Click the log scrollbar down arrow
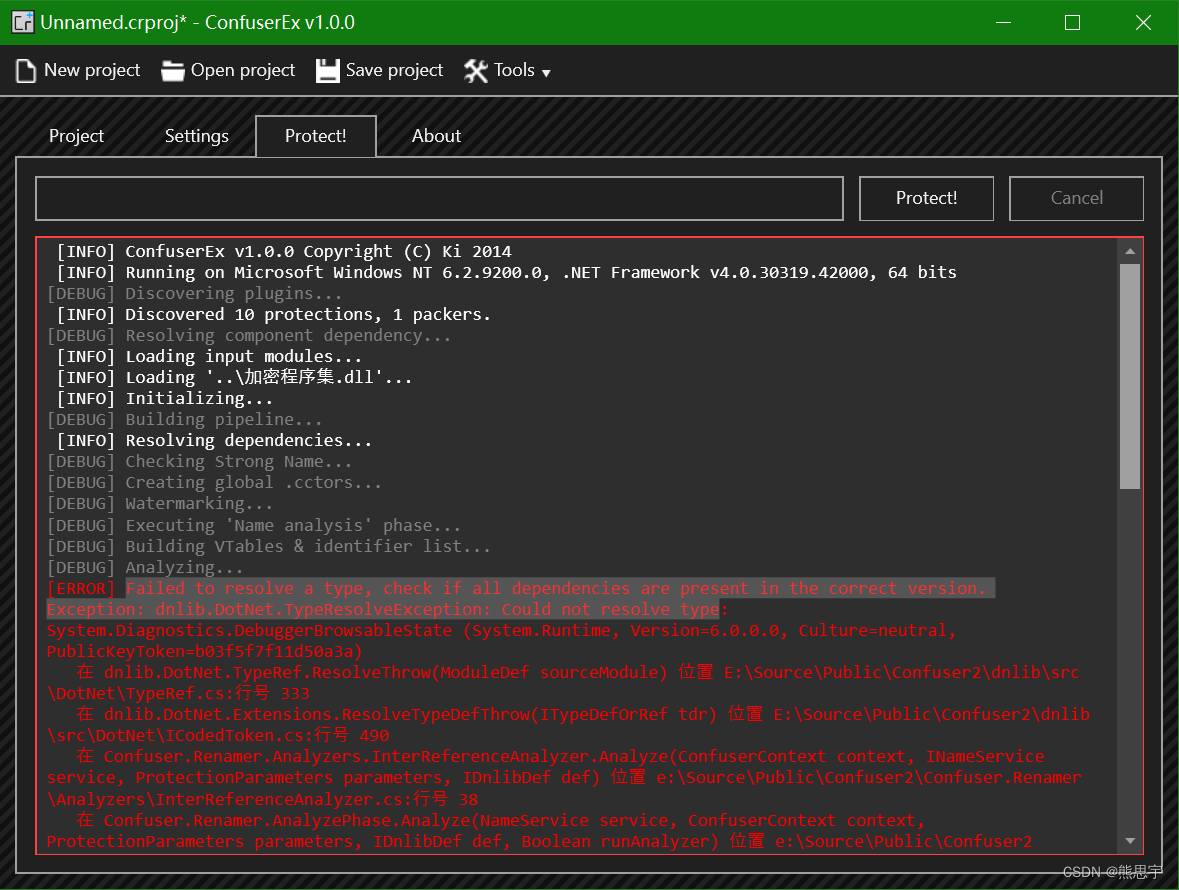The width and height of the screenshot is (1179, 890). pos(1130,841)
